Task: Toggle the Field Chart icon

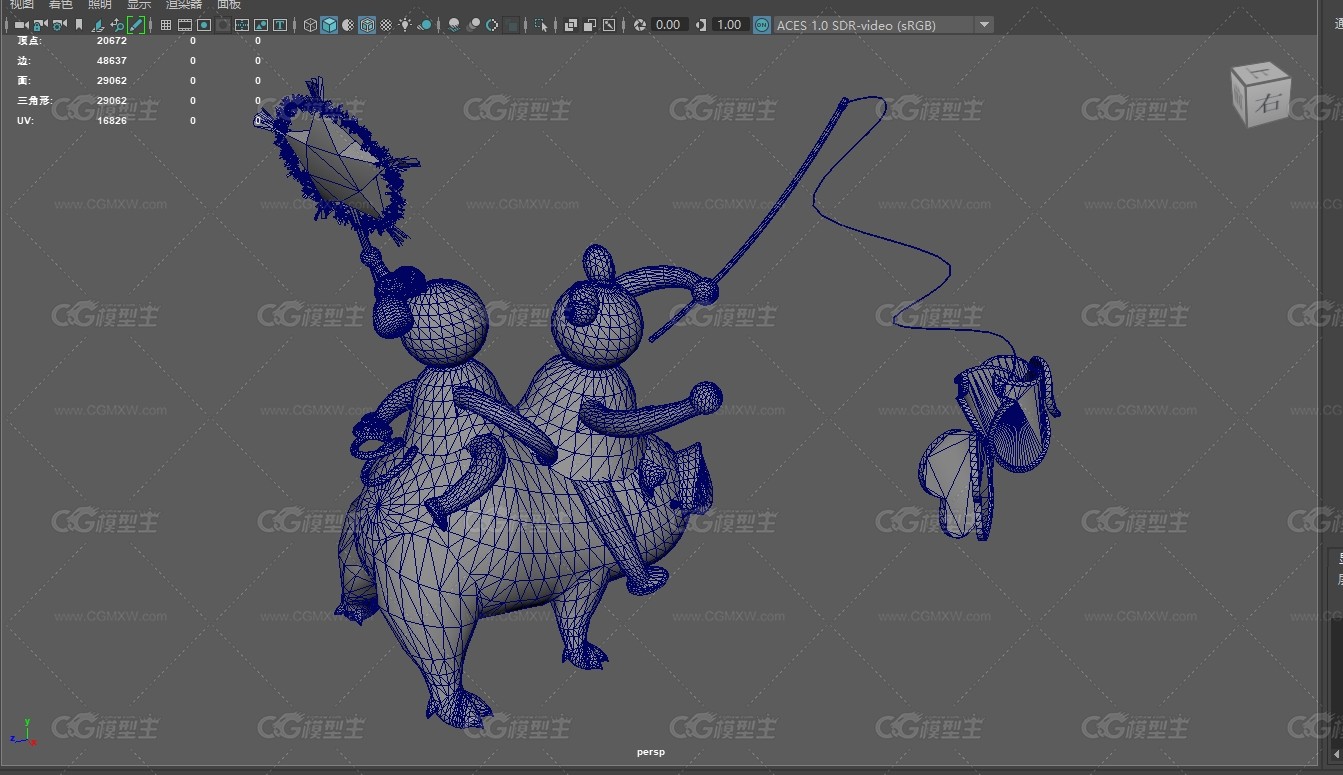Action: [x=242, y=25]
